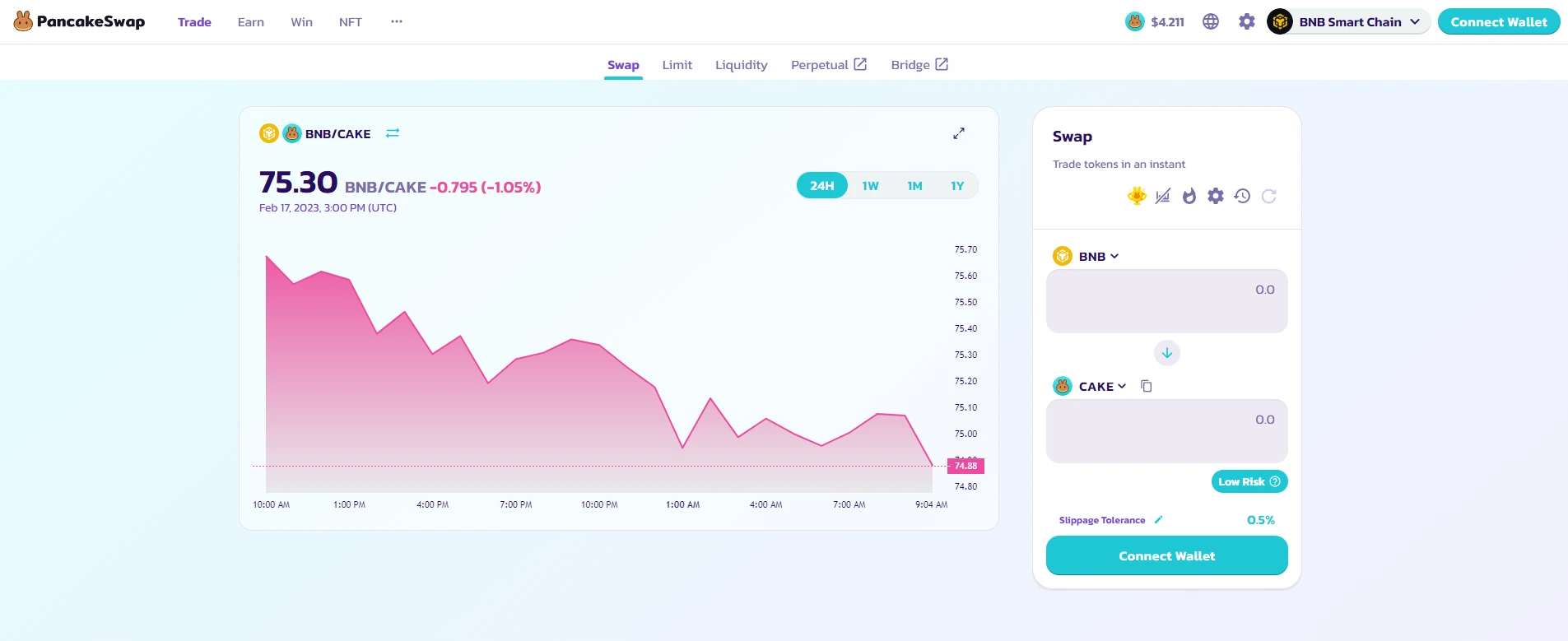Open the Earn menu

[x=251, y=22]
